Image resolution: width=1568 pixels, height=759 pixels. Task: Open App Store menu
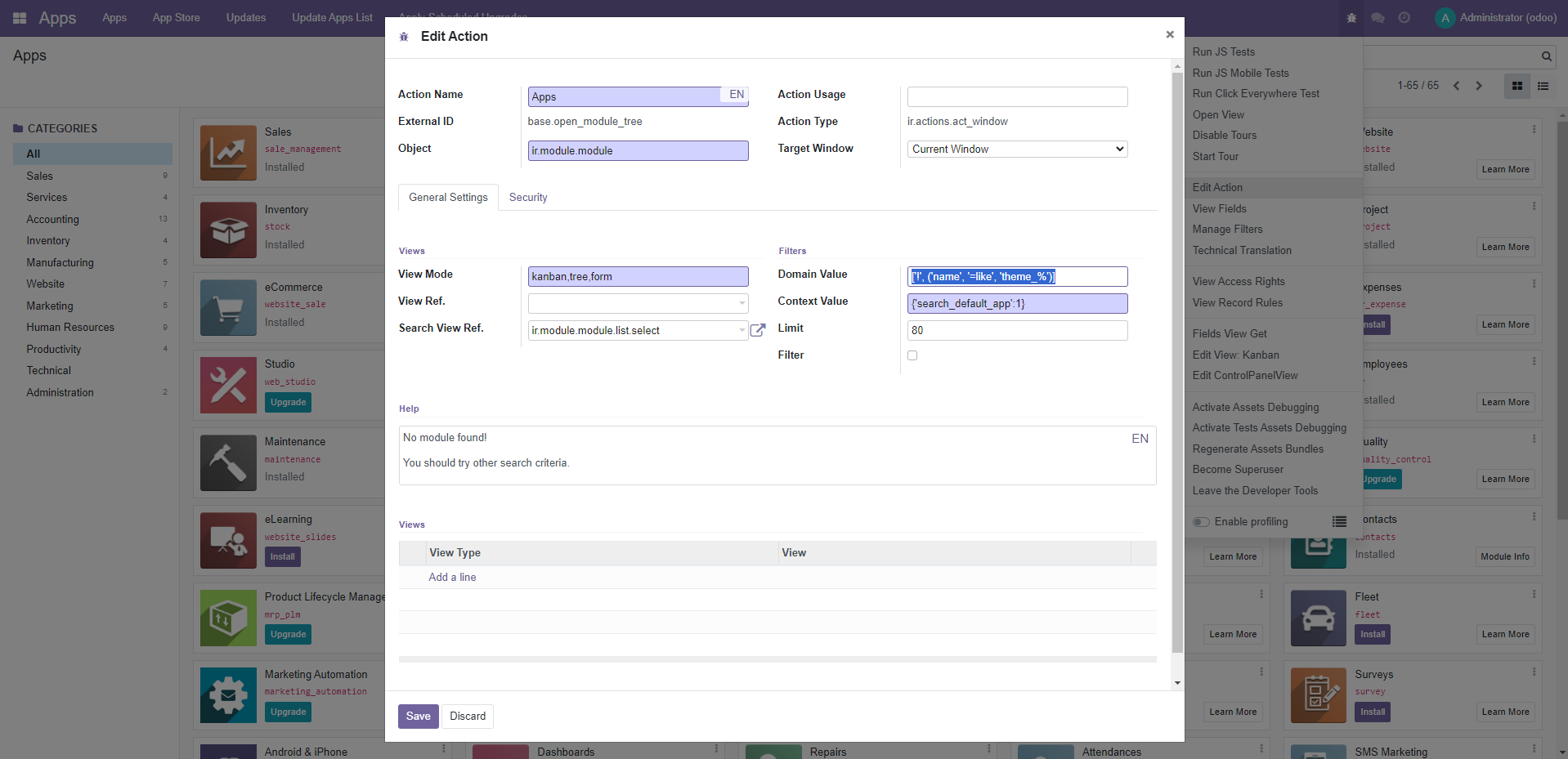click(x=176, y=17)
